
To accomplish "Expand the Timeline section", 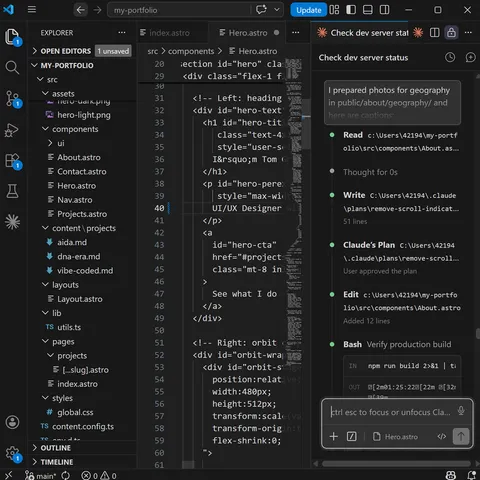I will (x=83, y=462).
